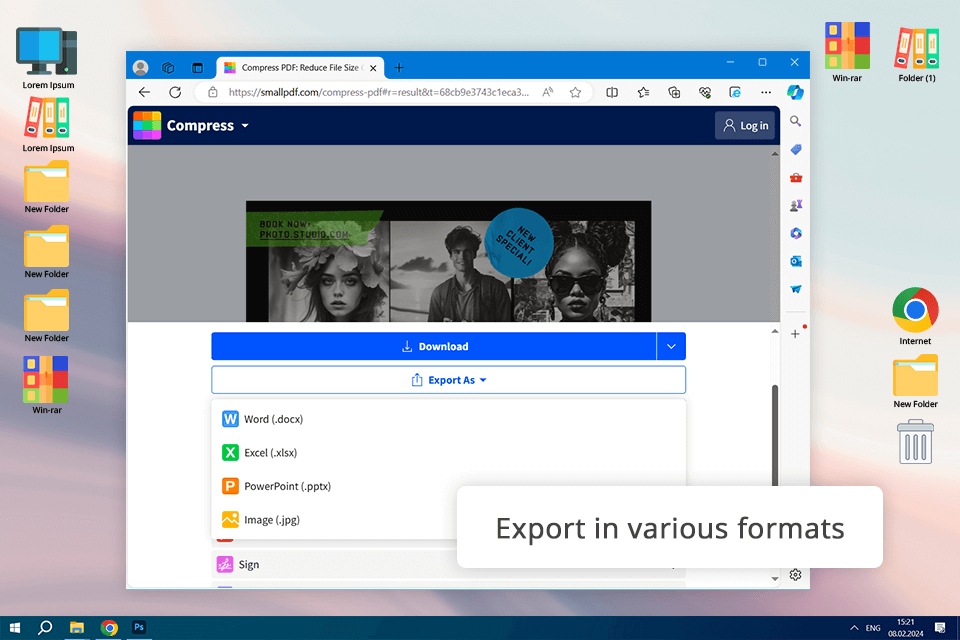
Task: Open Edge Settings and more menu
Action: tap(766, 92)
